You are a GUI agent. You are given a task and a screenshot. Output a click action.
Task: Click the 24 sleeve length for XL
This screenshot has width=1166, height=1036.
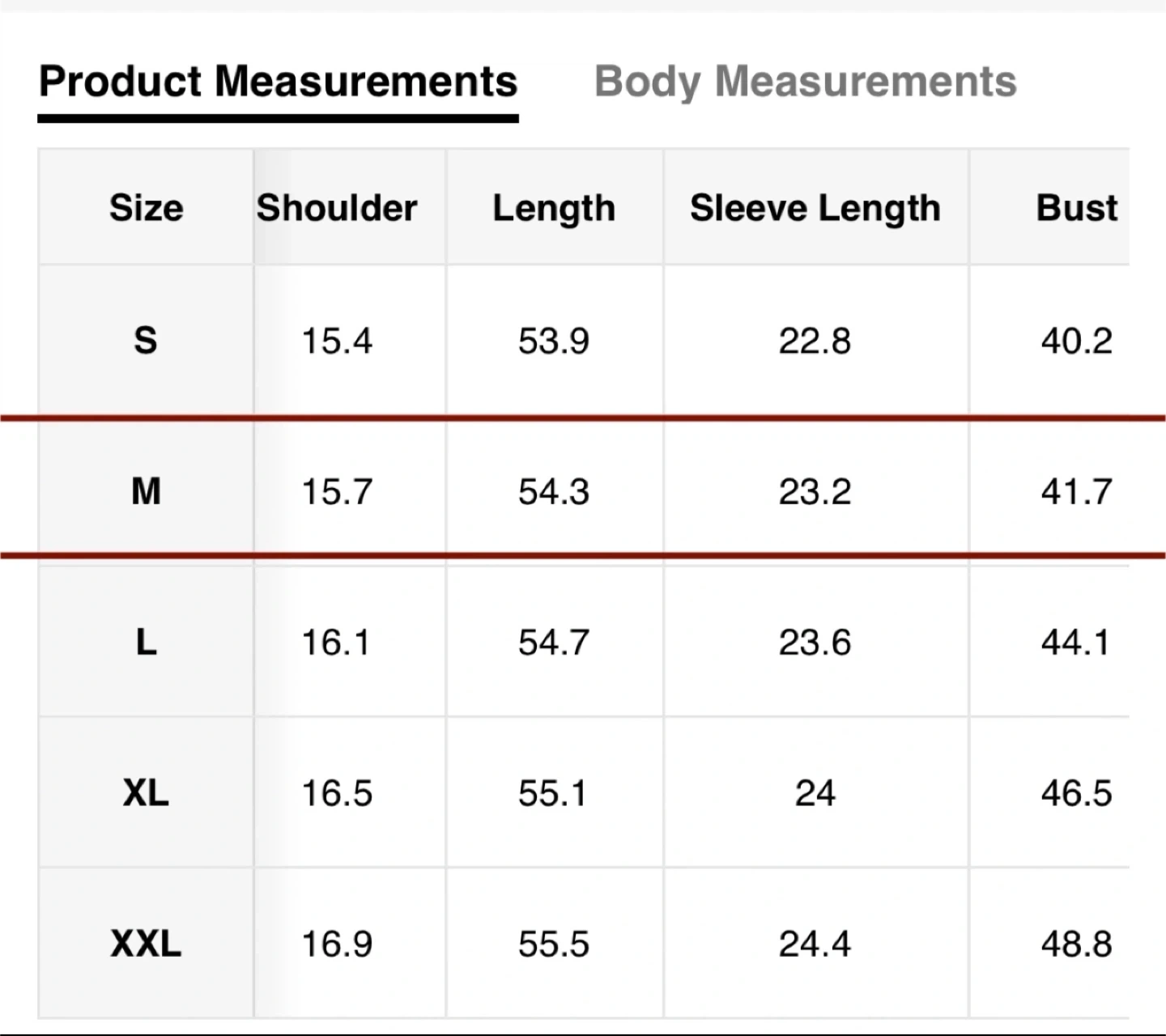815,793
